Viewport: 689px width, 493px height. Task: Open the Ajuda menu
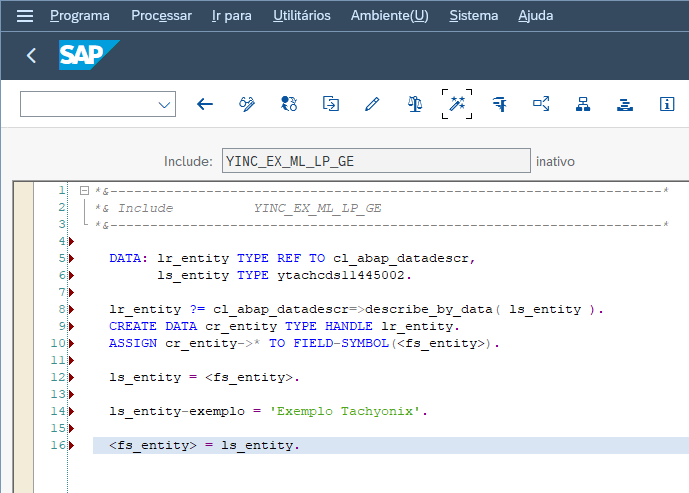click(536, 15)
